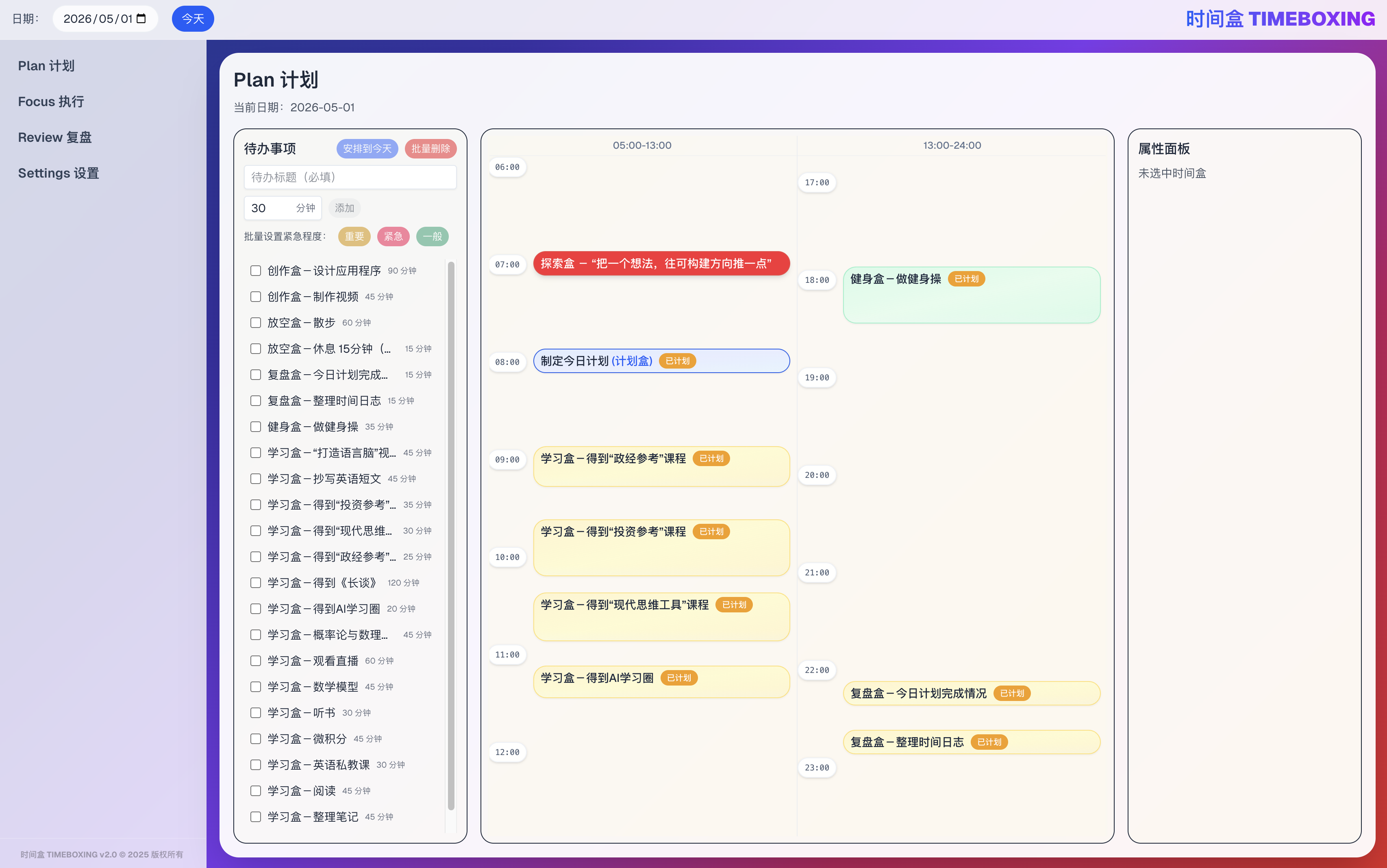Image resolution: width=1387 pixels, height=868 pixels.
Task: Open the date picker calendar icon
Action: click(141, 19)
